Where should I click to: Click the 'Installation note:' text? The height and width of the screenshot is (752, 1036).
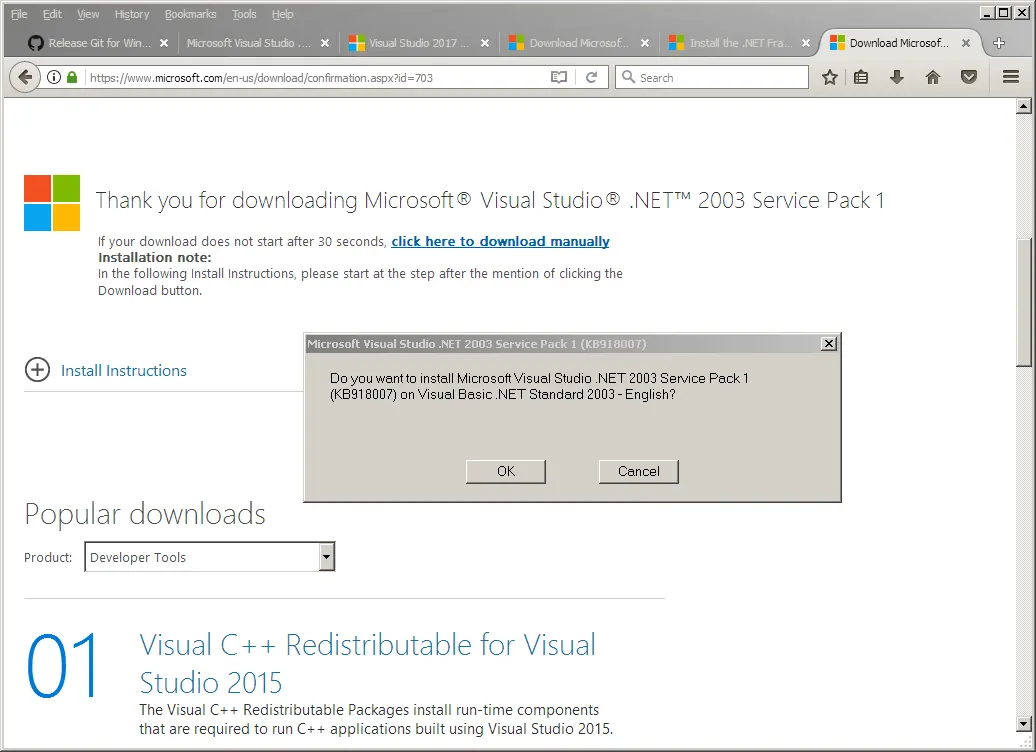click(155, 258)
